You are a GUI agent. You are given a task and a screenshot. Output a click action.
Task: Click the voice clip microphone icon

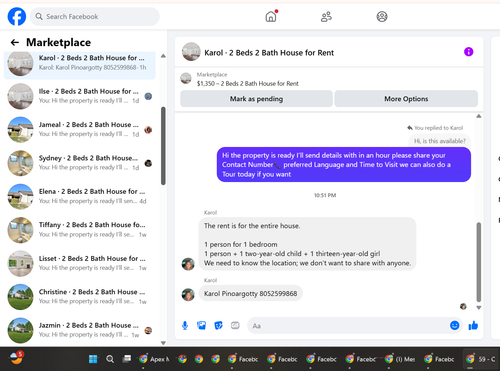tap(185, 325)
